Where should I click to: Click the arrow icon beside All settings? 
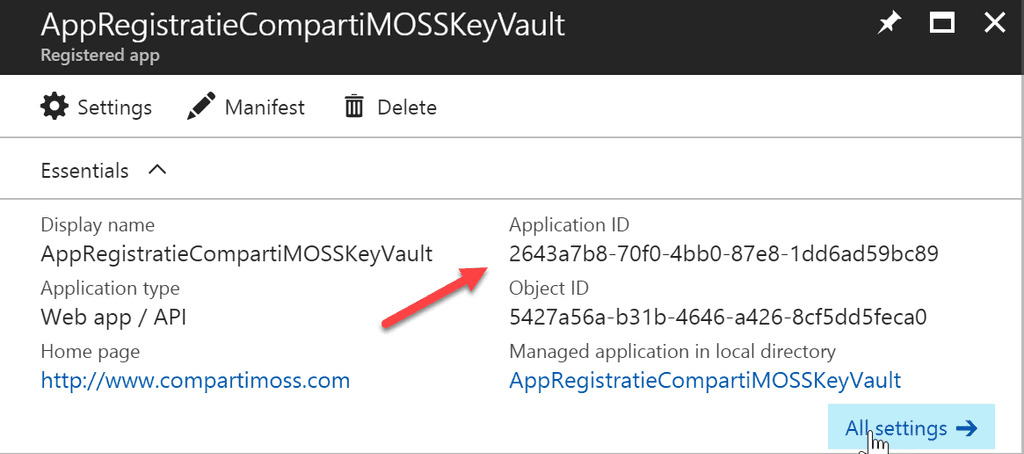point(966,428)
